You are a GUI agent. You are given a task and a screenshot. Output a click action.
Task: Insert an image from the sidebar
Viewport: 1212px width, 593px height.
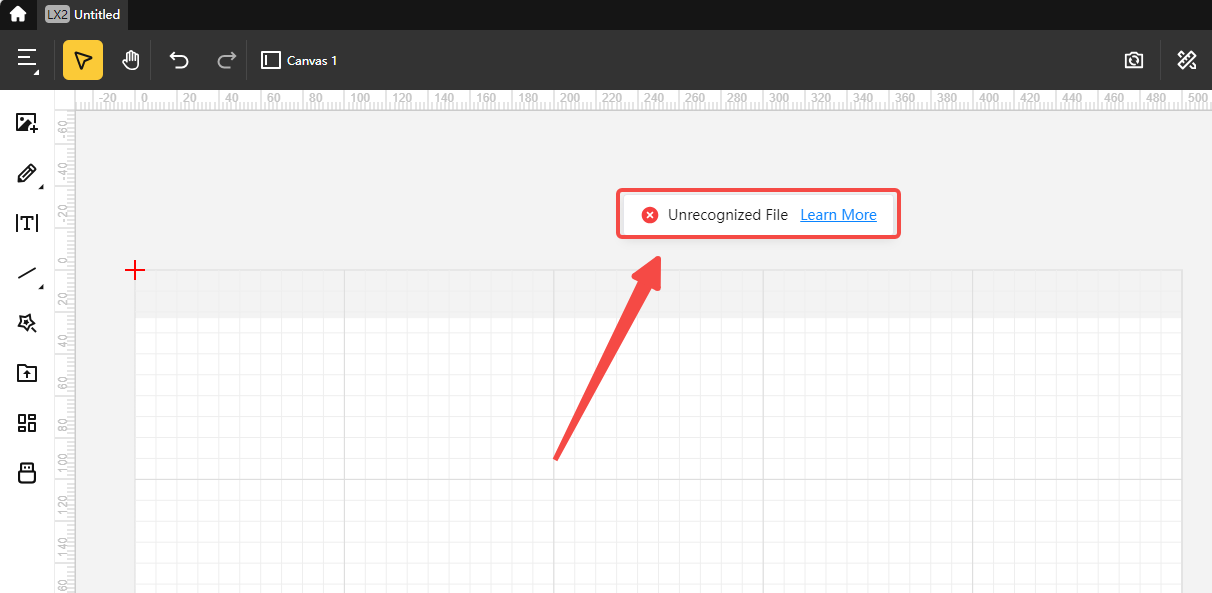pyautogui.click(x=27, y=123)
